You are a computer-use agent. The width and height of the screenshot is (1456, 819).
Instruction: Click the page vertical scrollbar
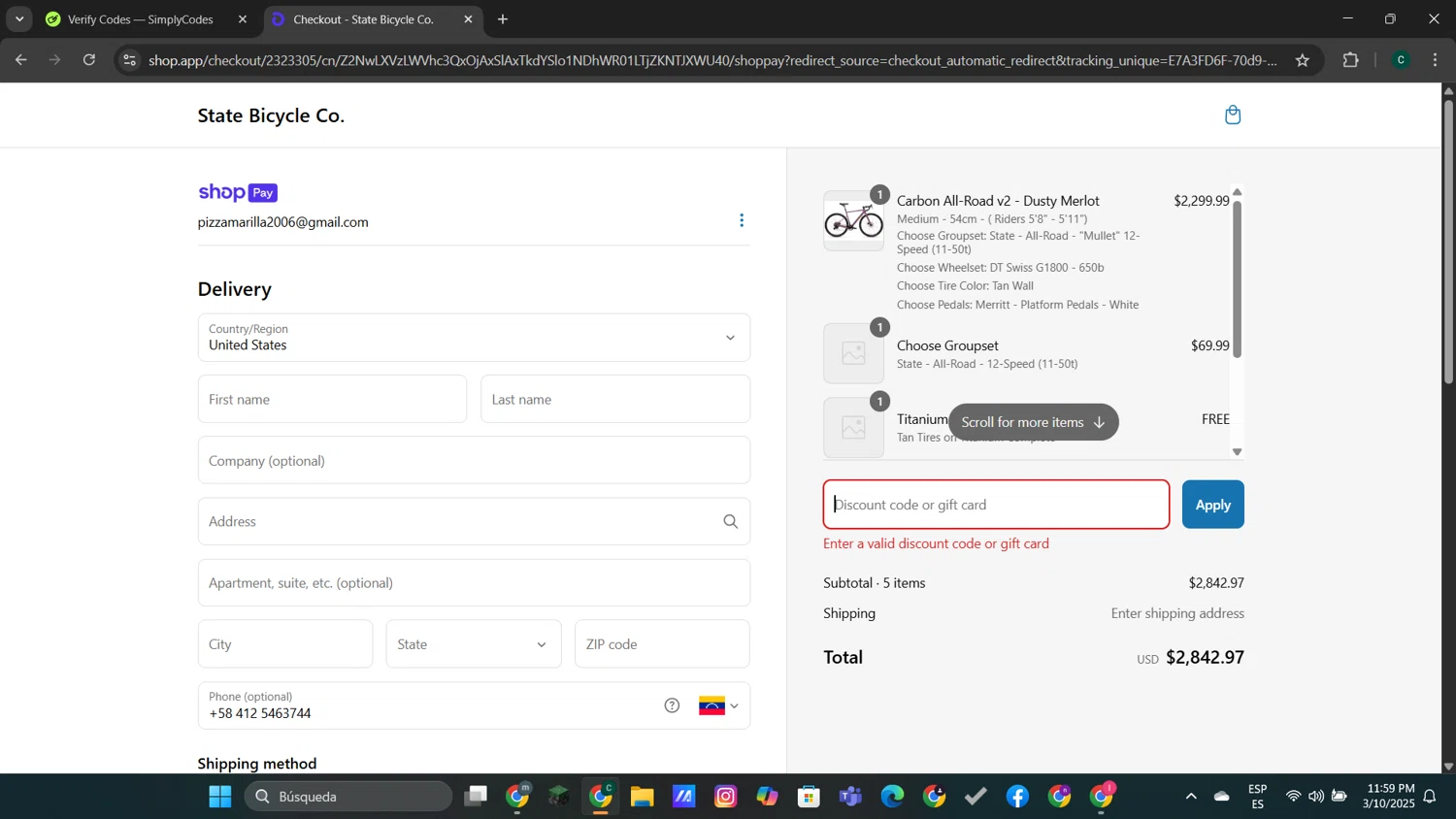pos(1448,240)
